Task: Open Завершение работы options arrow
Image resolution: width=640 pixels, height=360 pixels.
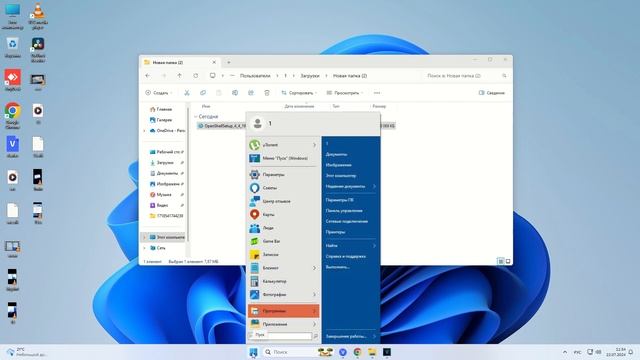Action: [374, 336]
